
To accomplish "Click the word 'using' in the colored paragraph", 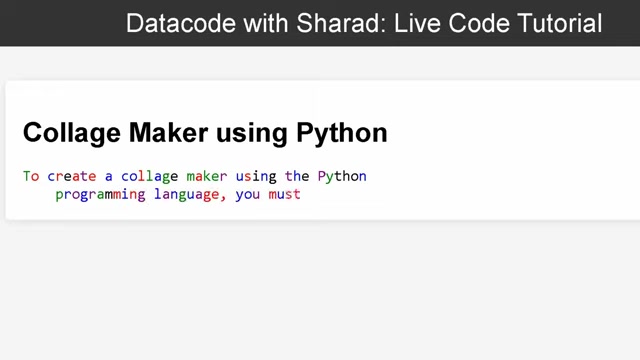I will [x=256, y=176].
